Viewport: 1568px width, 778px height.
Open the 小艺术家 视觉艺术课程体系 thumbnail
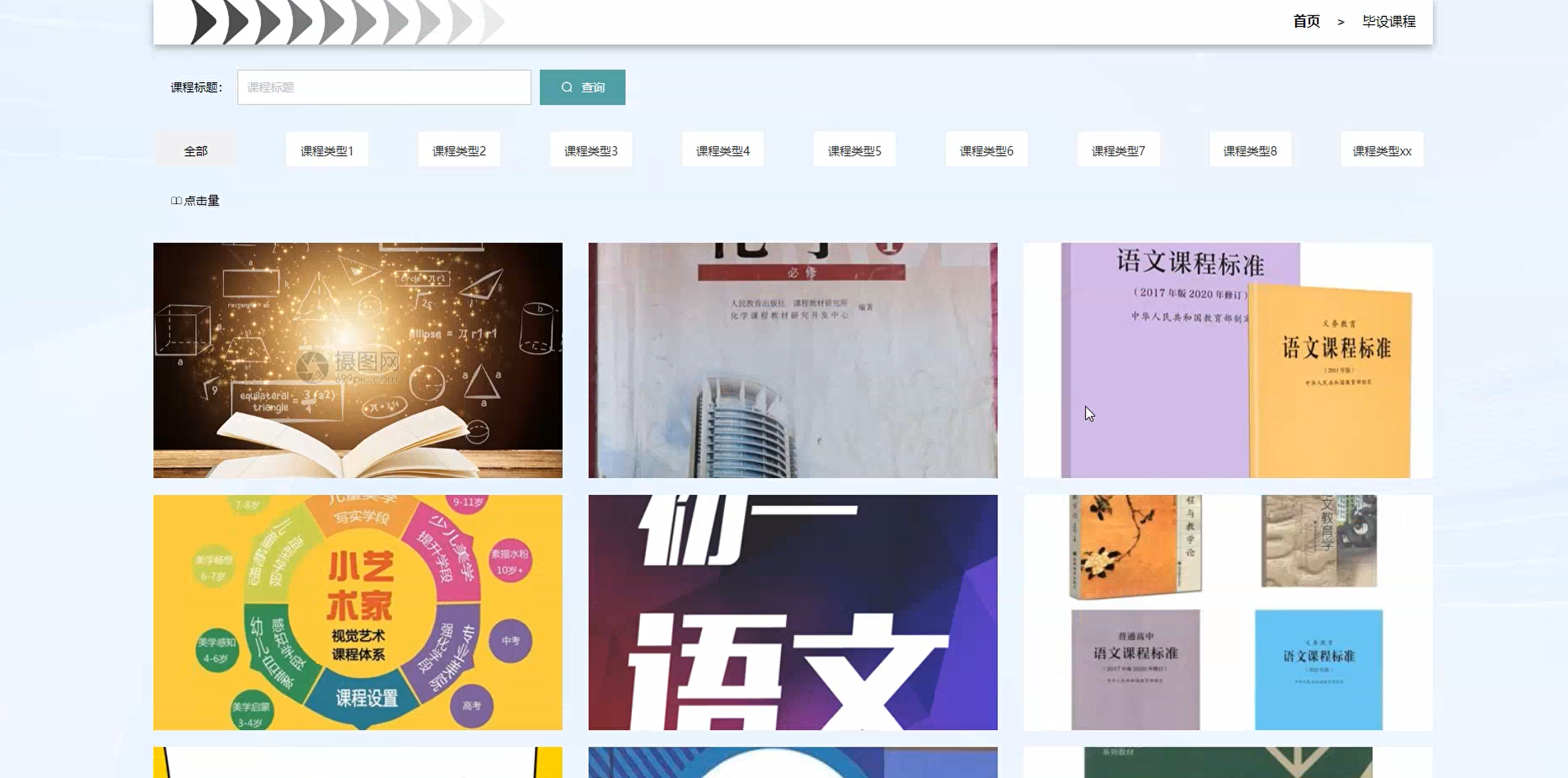click(x=358, y=613)
